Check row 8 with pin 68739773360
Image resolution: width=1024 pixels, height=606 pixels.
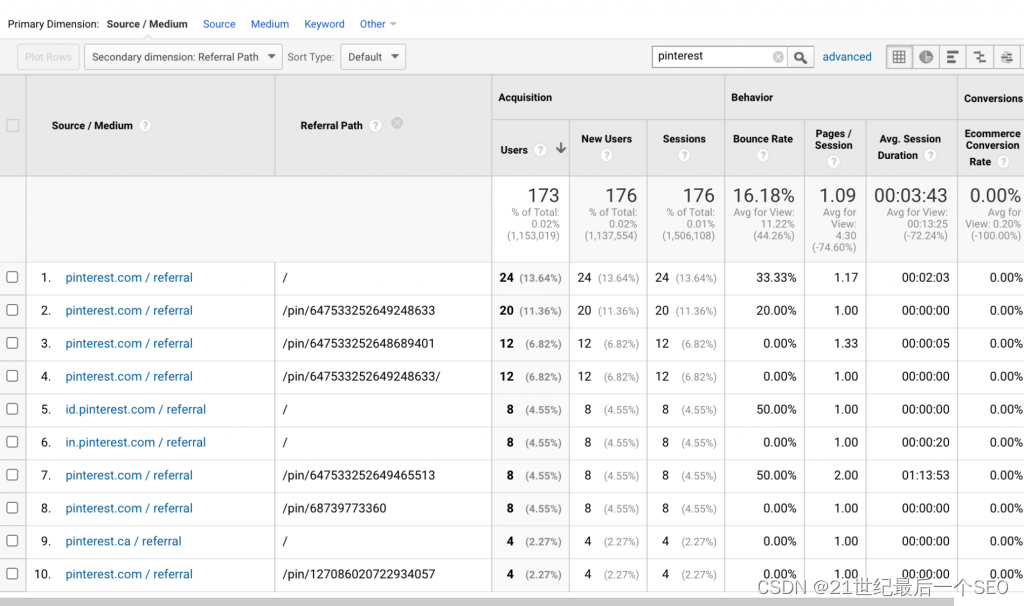click(12, 508)
